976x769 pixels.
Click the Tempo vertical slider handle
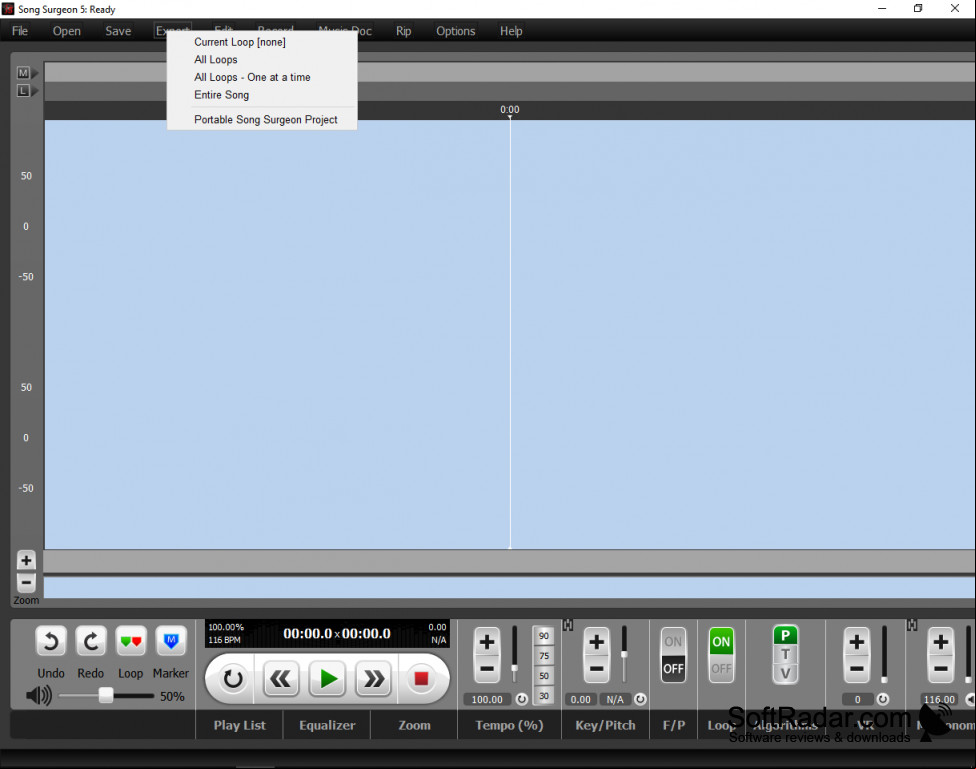click(x=514, y=669)
